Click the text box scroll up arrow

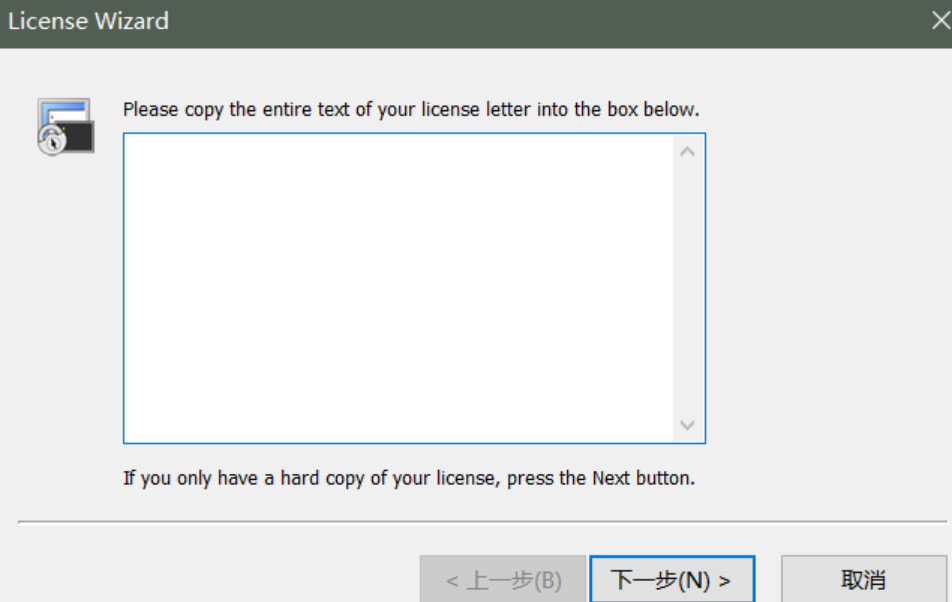tap(687, 152)
